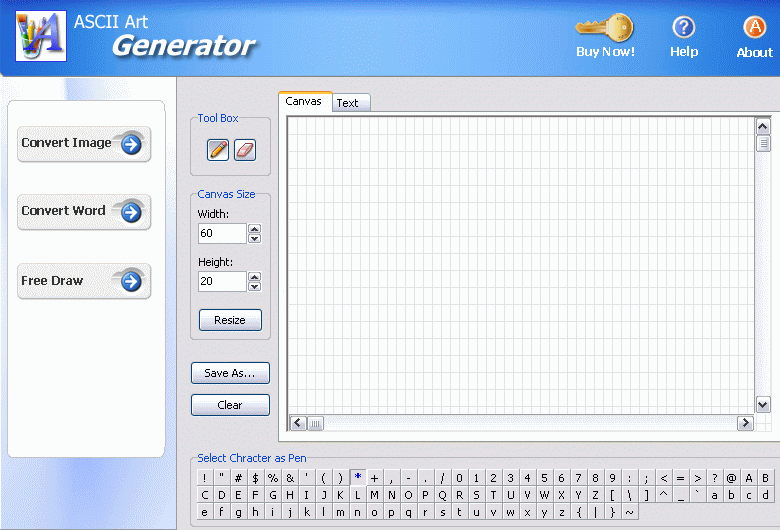Screen dimensions: 780x530
Task: Open Help from the question mark icon
Action: pos(684,27)
